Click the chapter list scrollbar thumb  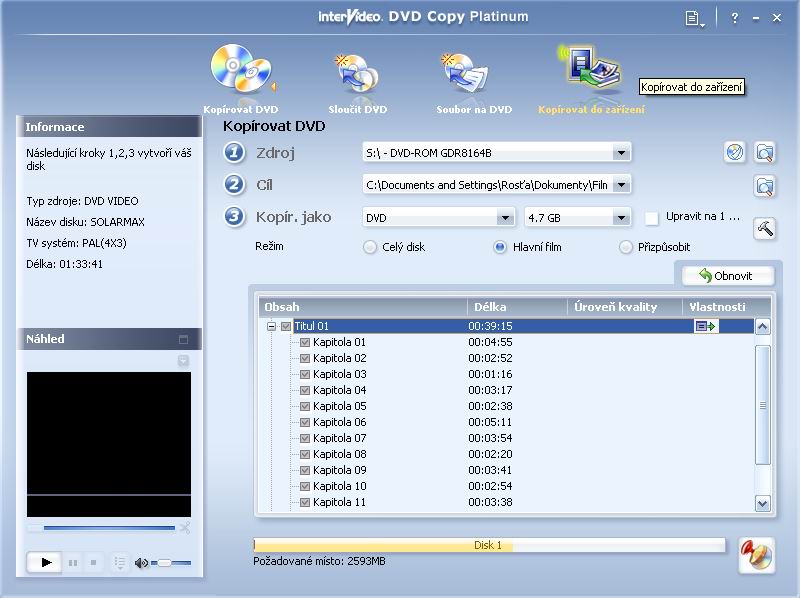point(762,405)
